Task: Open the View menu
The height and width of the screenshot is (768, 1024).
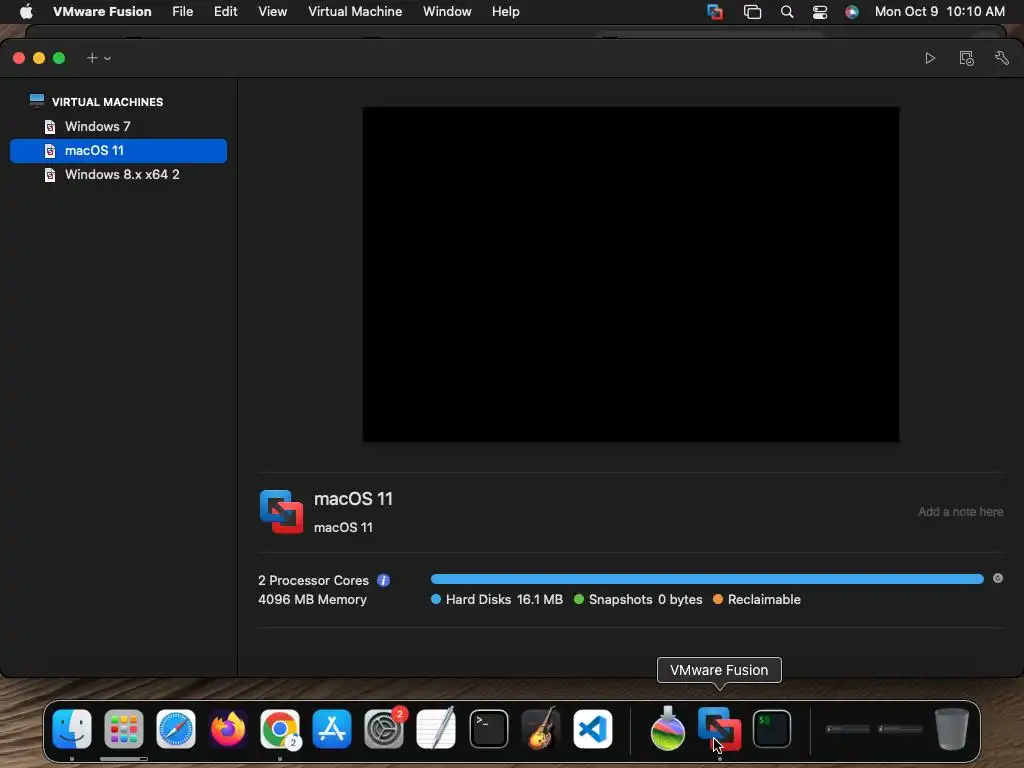Action: pos(272,12)
